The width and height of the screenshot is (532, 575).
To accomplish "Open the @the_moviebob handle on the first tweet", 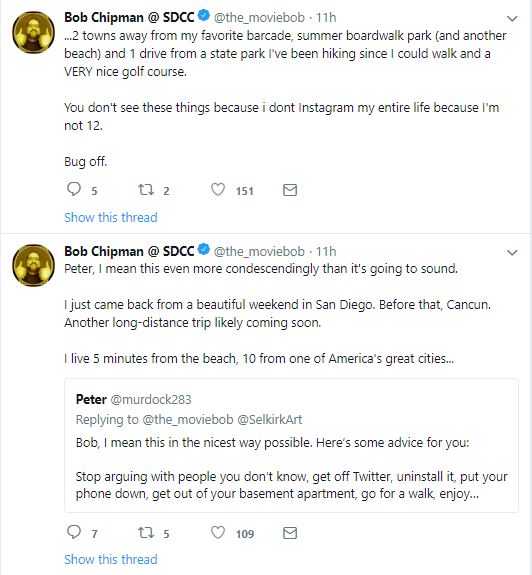I will click(x=259, y=17).
